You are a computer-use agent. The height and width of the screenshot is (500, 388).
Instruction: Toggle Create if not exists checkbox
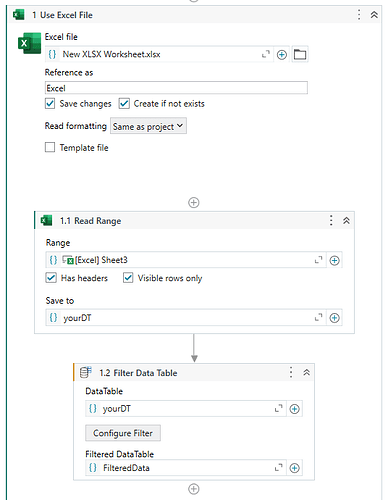pyautogui.click(x=124, y=103)
